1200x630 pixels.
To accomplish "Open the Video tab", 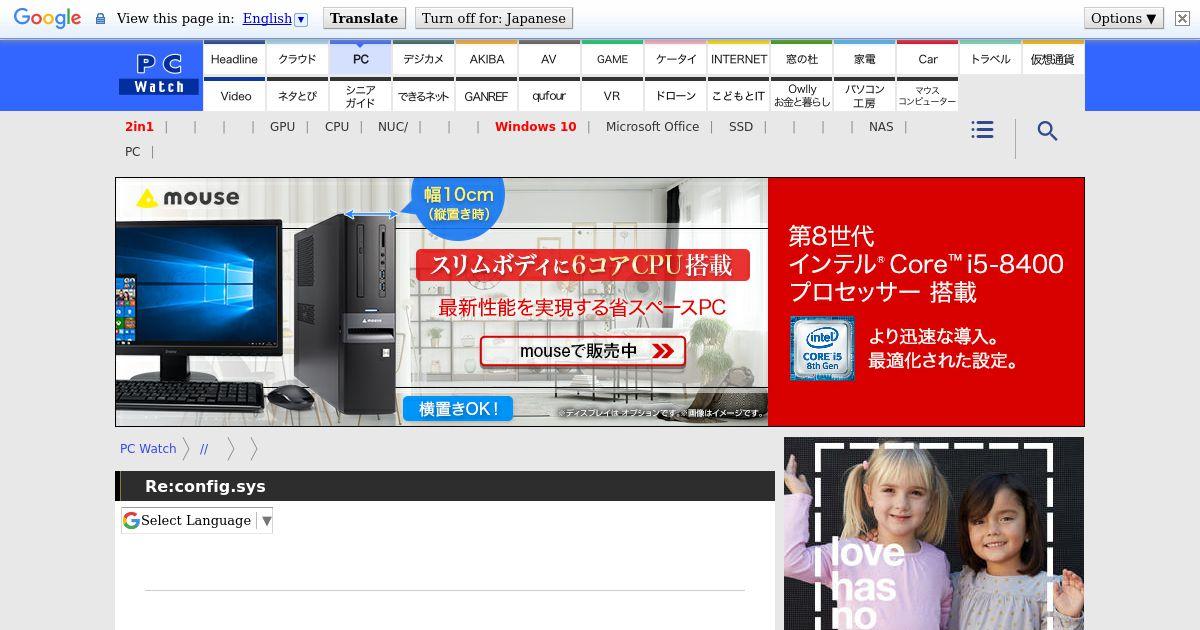I will (236, 95).
